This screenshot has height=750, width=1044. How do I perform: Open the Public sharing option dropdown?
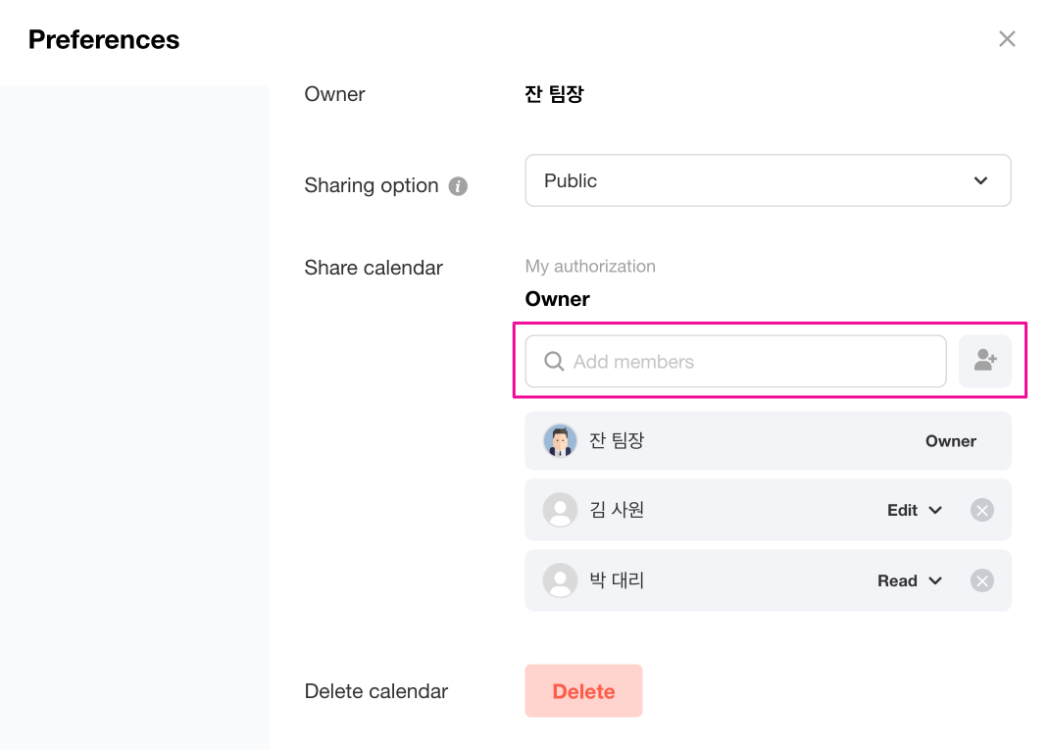[767, 181]
